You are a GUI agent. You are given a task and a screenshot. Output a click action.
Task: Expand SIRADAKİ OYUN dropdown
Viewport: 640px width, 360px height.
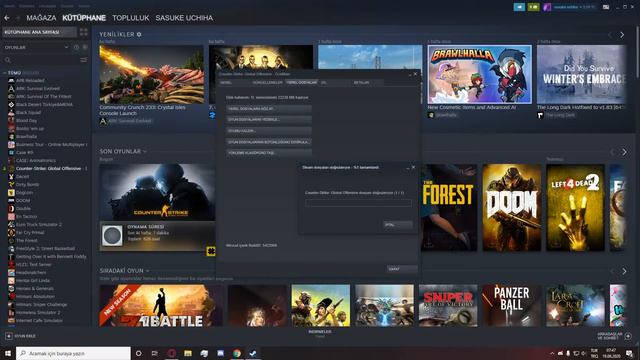pos(147,271)
